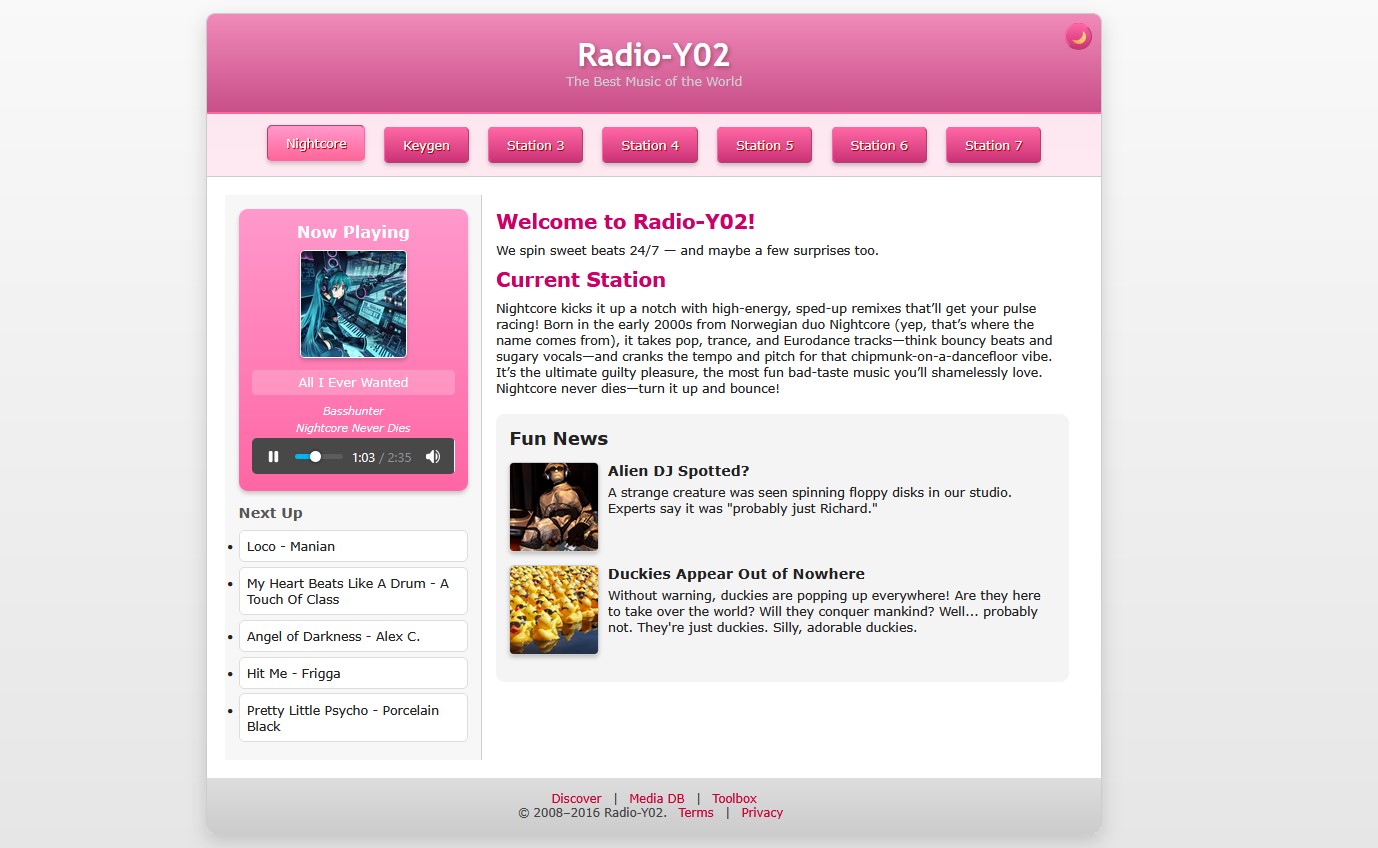Open Station 7
The width and height of the screenshot is (1378, 848).
tap(993, 145)
